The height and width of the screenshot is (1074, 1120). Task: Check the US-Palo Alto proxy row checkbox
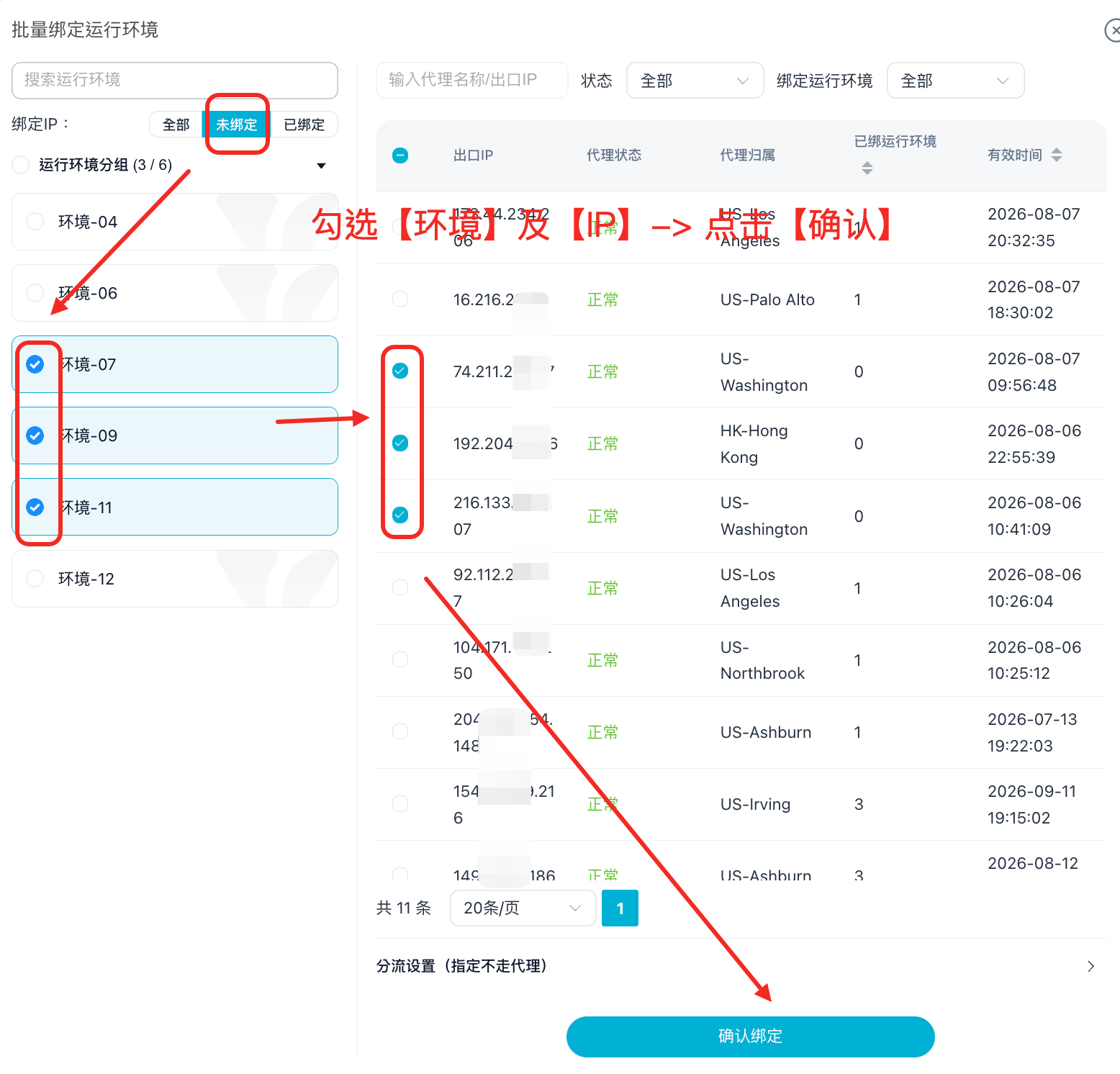[400, 299]
